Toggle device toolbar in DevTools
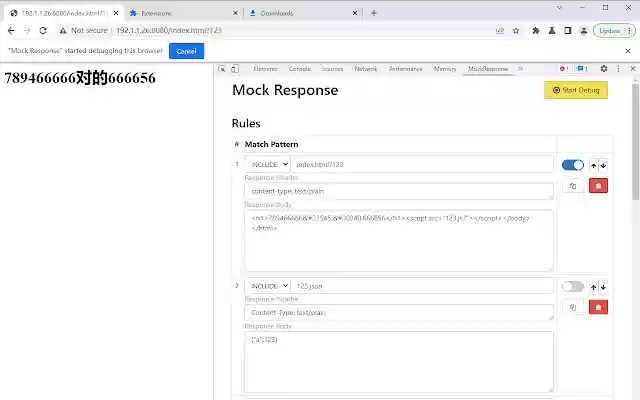This screenshot has height=400, width=640. [x=236, y=69]
